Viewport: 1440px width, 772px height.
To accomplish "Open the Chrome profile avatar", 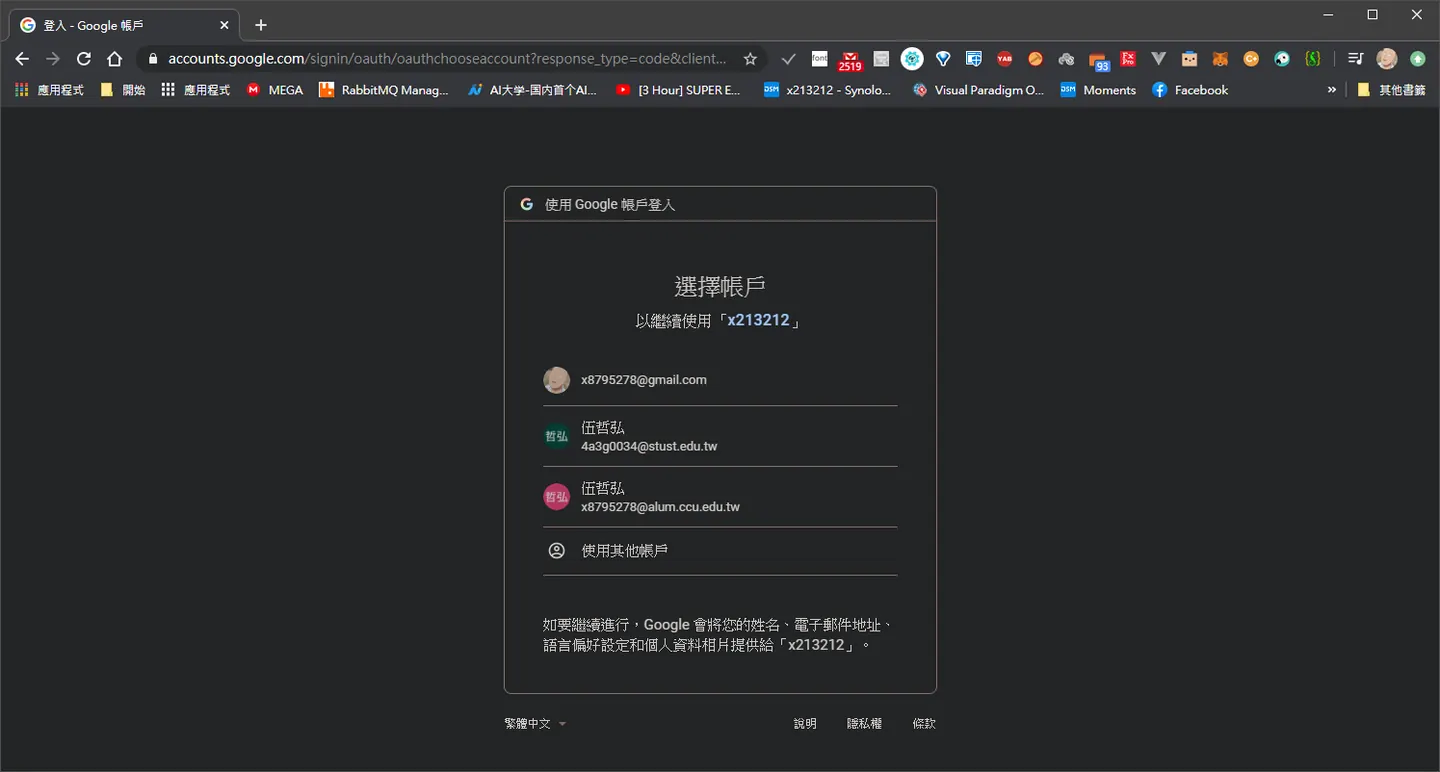I will (1386, 59).
